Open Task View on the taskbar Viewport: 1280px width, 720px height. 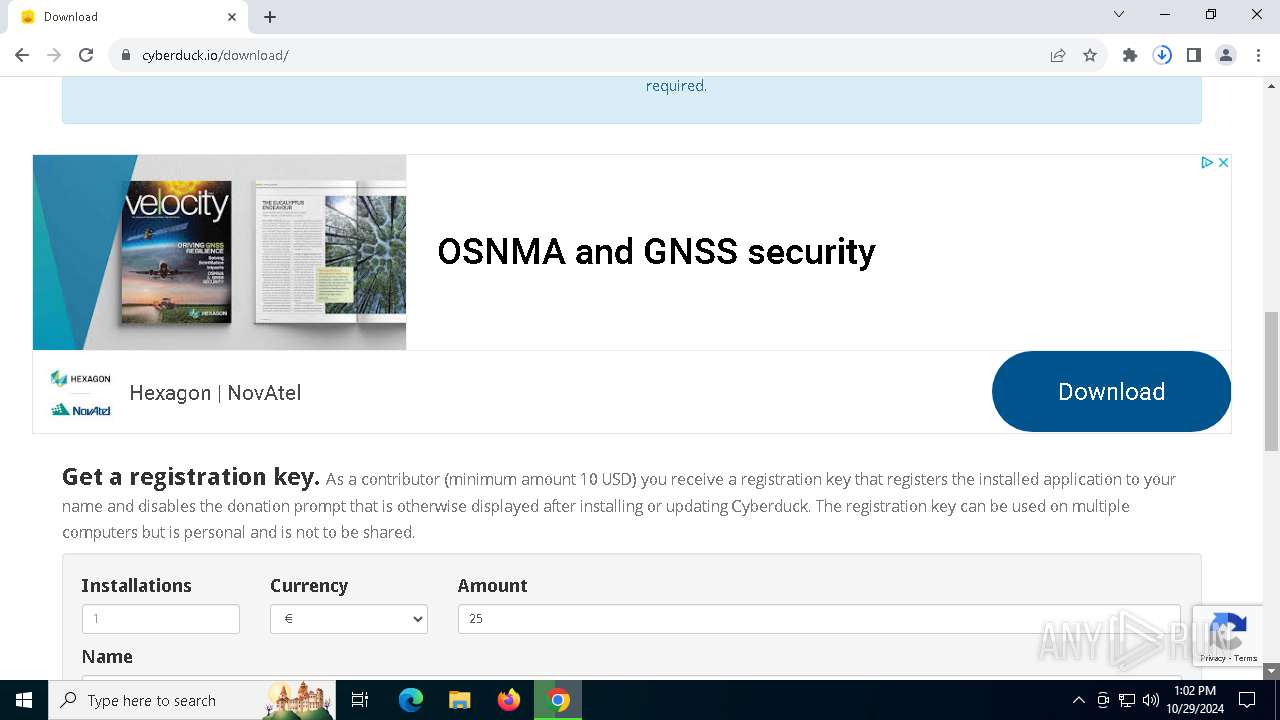361,700
